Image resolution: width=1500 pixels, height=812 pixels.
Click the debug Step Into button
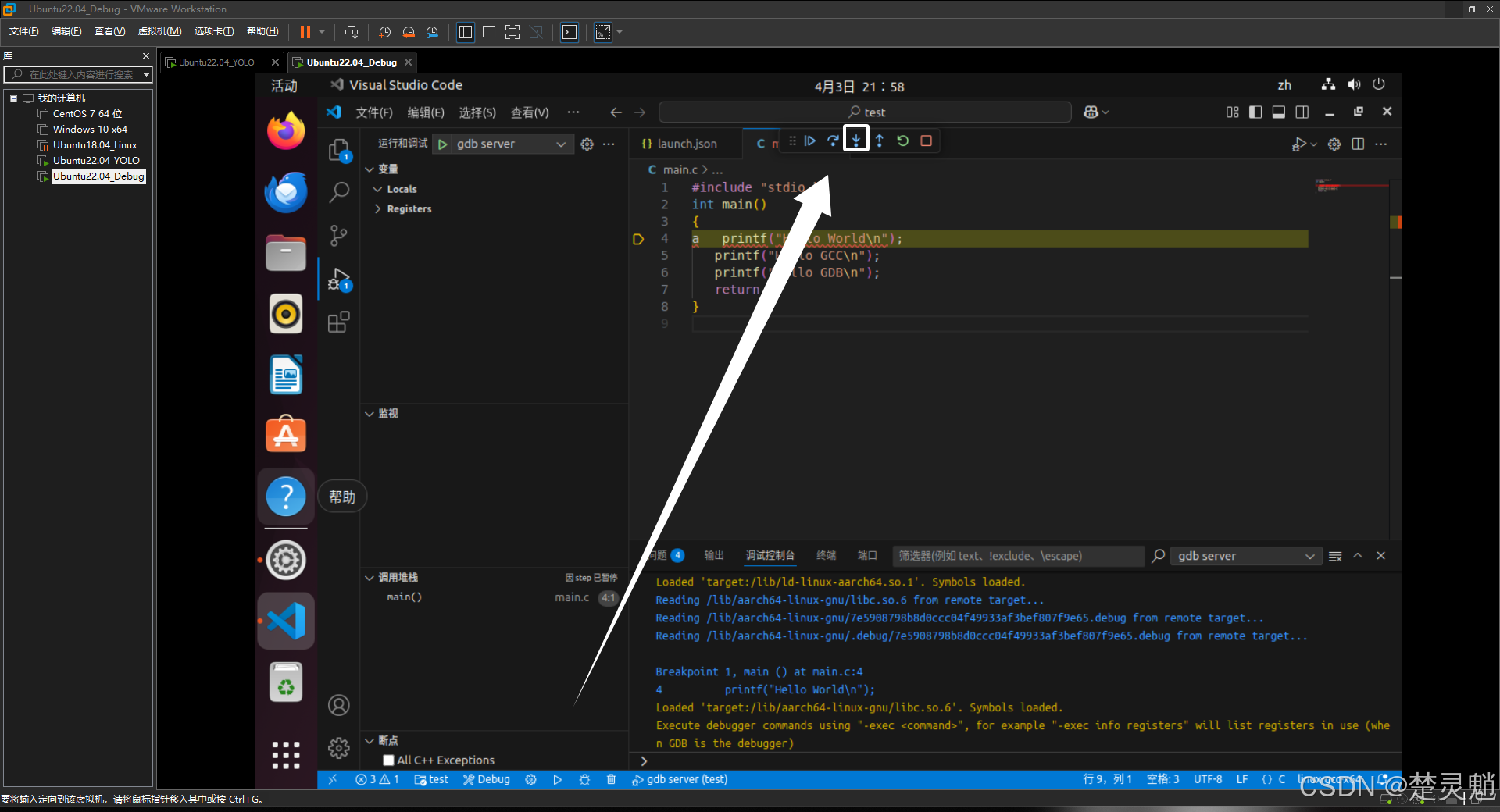(856, 141)
